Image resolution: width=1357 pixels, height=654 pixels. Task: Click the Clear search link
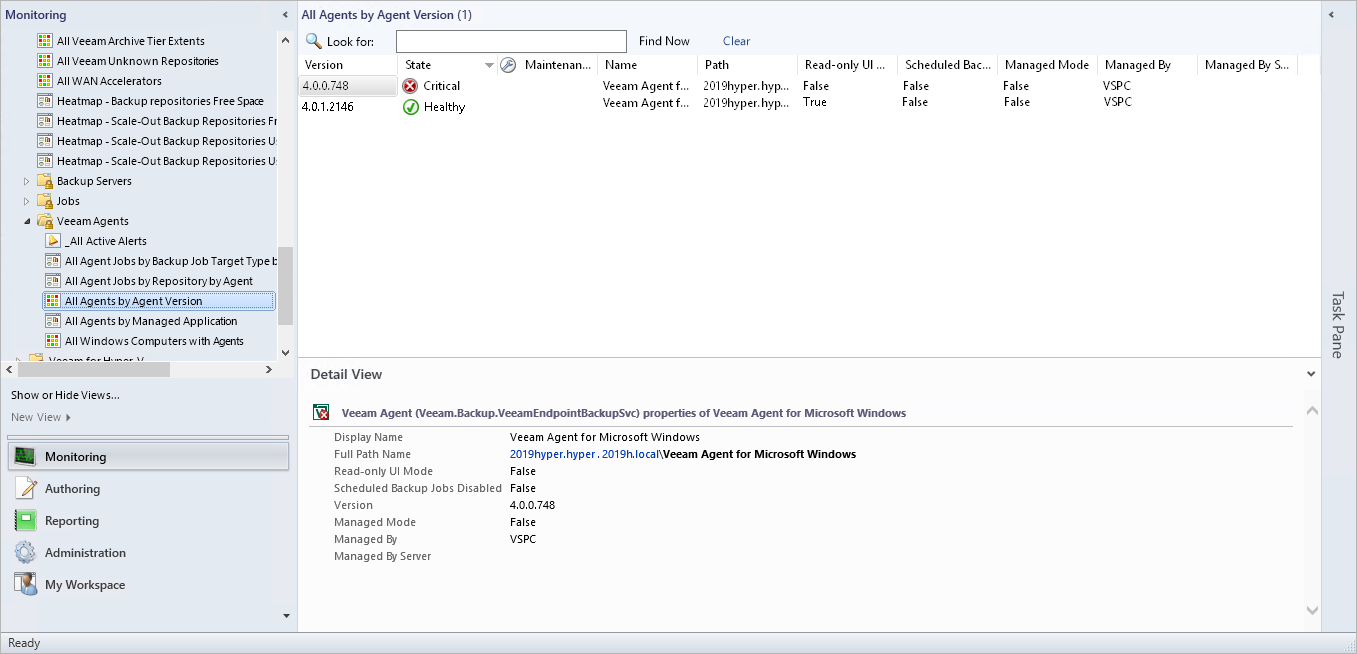click(736, 41)
